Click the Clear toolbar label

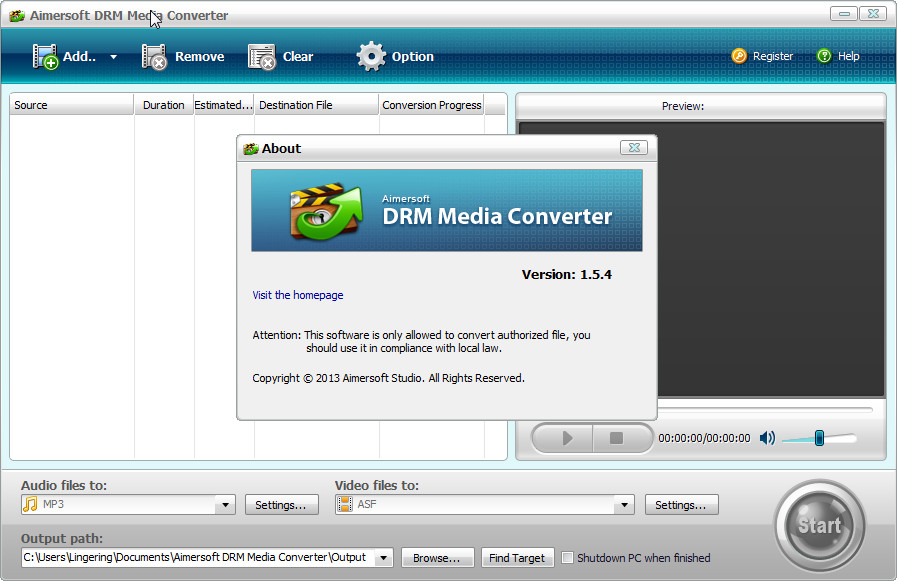point(298,57)
